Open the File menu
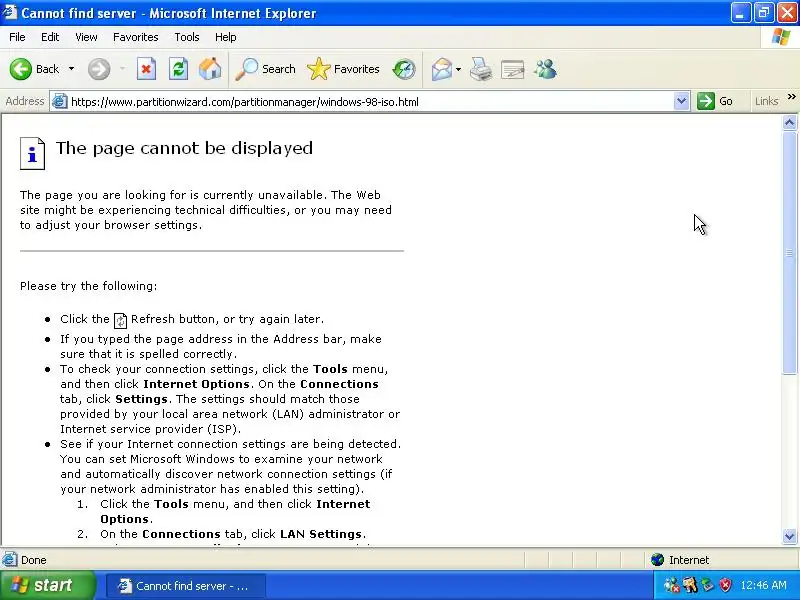Viewport: 800px width, 600px height. coord(17,37)
